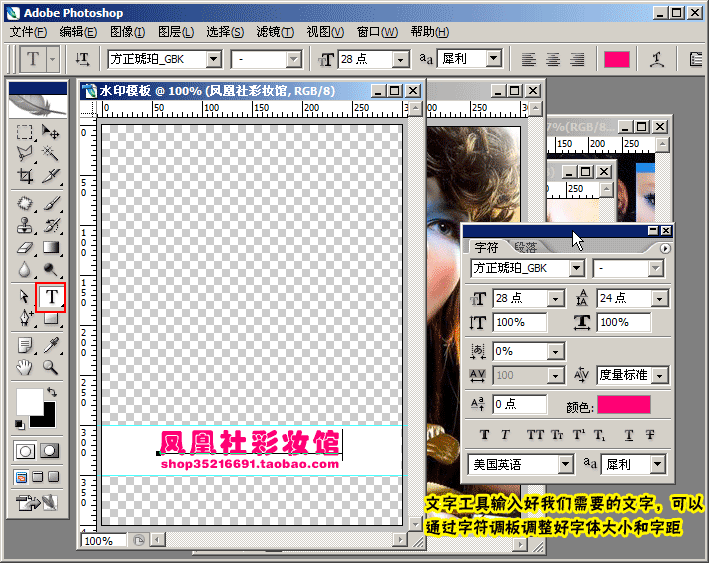The image size is (709, 563).
Task: Left align text in options bar
Action: (x=529, y=59)
